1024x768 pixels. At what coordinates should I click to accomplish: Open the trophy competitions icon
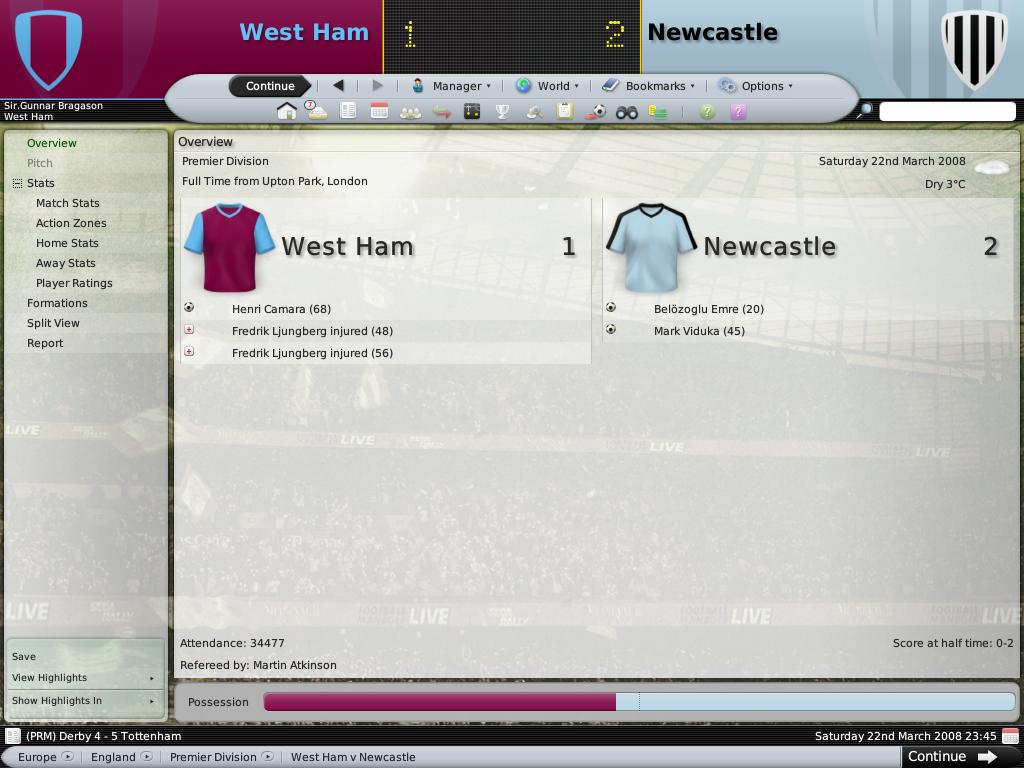tap(502, 112)
